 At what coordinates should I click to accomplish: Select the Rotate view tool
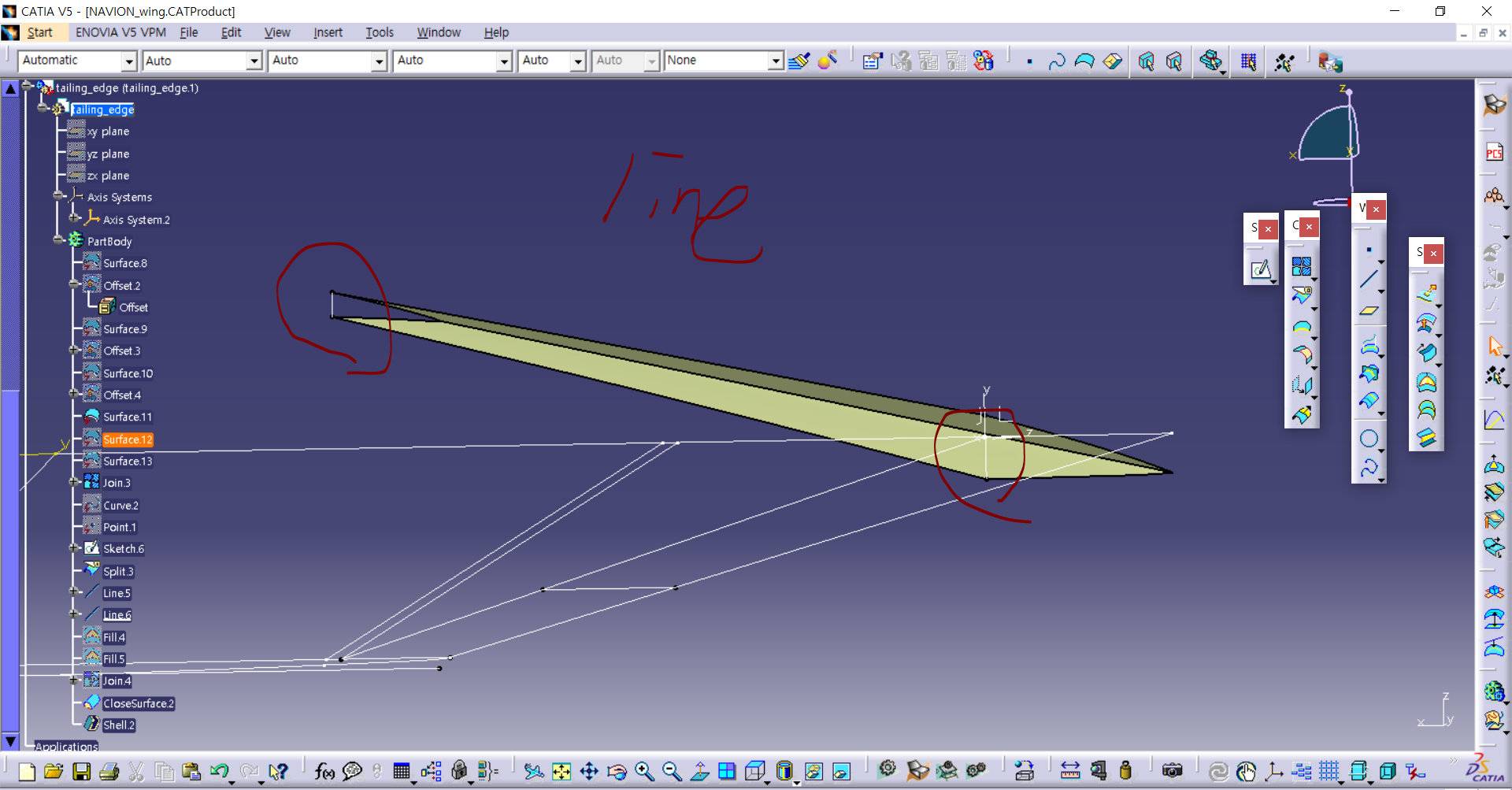617,771
